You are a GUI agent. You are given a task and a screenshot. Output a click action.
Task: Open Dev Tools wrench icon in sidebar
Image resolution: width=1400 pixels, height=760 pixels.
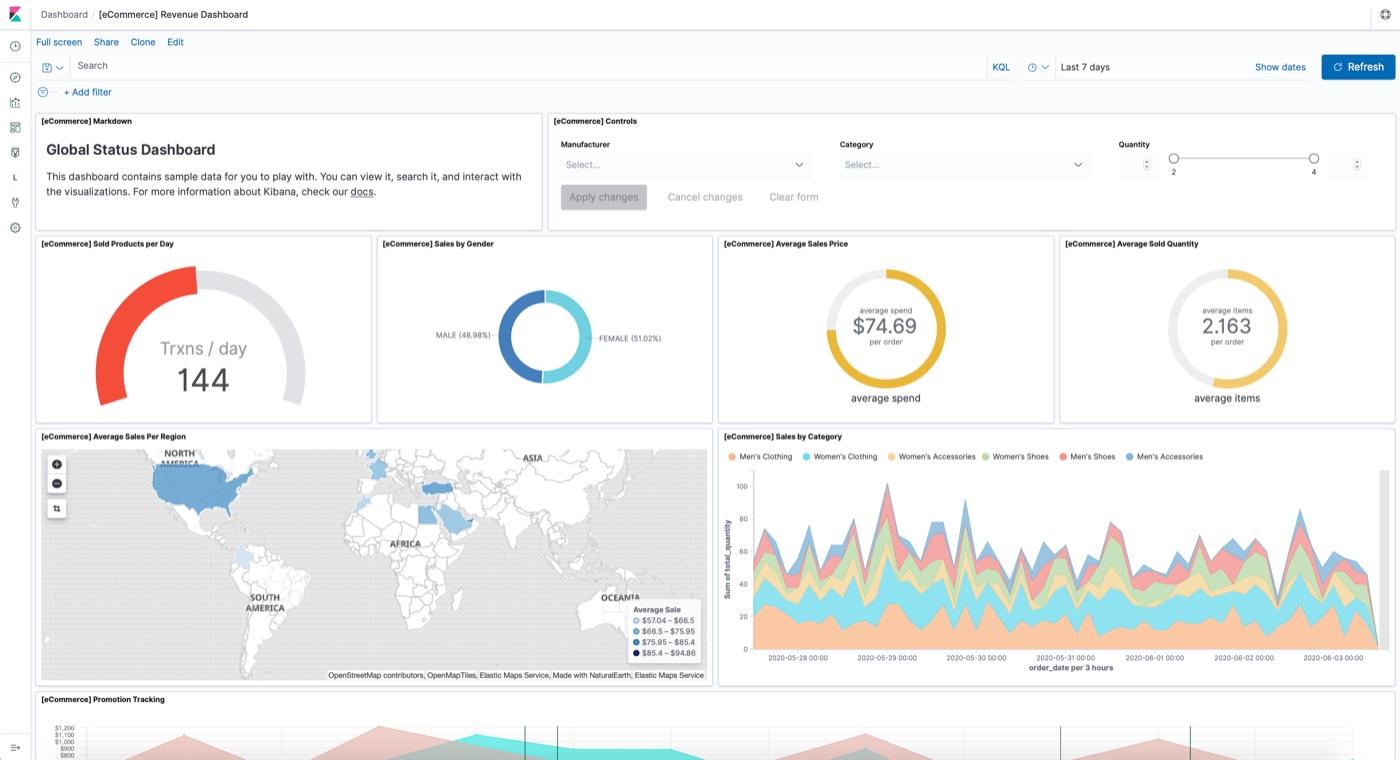(x=15, y=202)
